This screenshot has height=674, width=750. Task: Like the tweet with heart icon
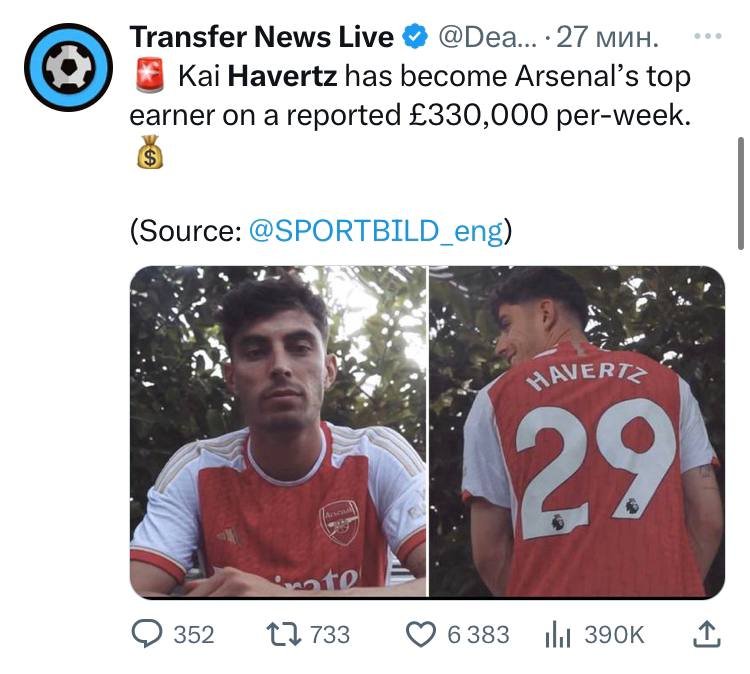423,634
